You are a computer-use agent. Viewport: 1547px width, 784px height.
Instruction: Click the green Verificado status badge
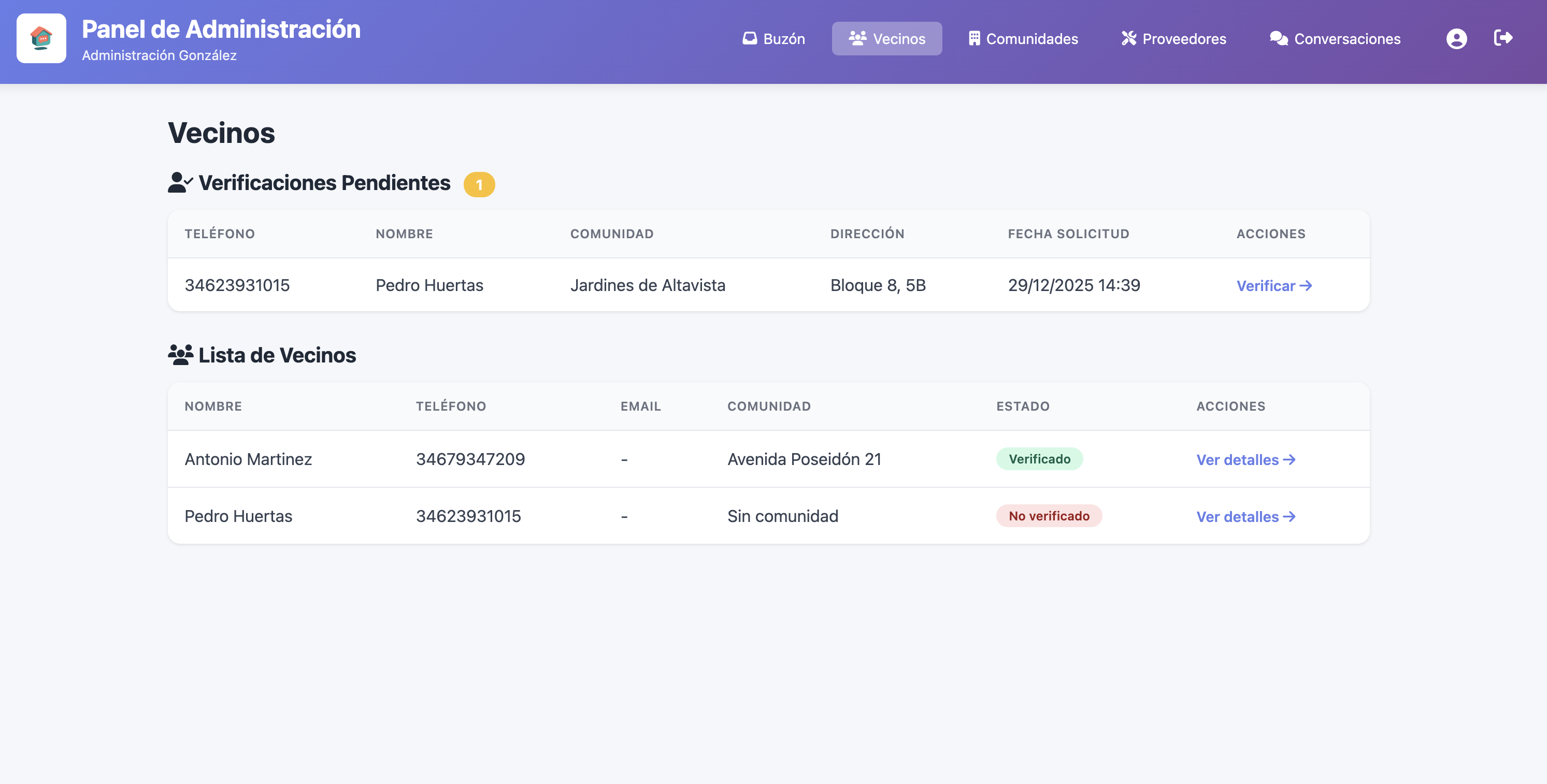click(1039, 459)
